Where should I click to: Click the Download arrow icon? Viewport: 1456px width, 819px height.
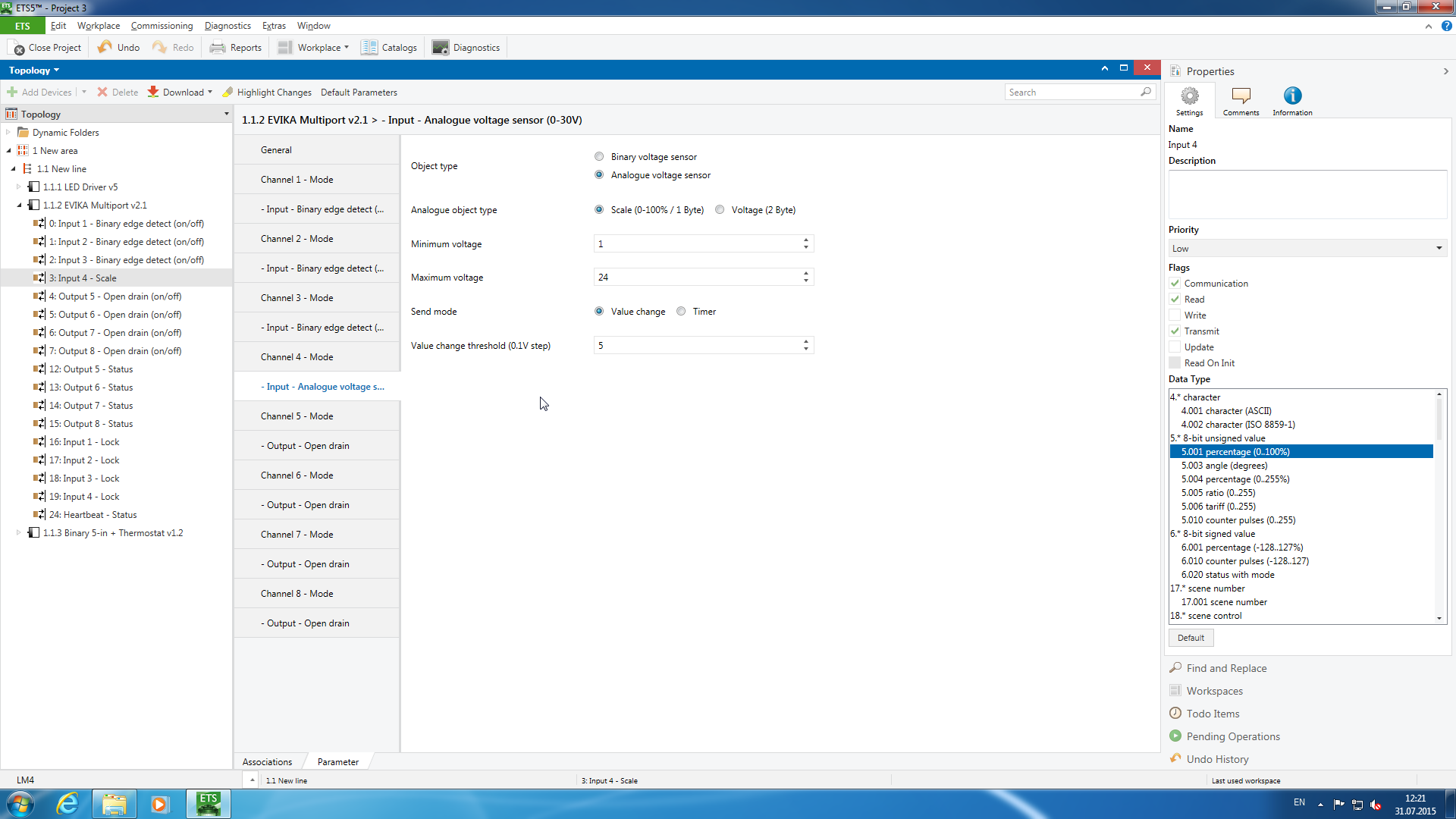pos(153,92)
